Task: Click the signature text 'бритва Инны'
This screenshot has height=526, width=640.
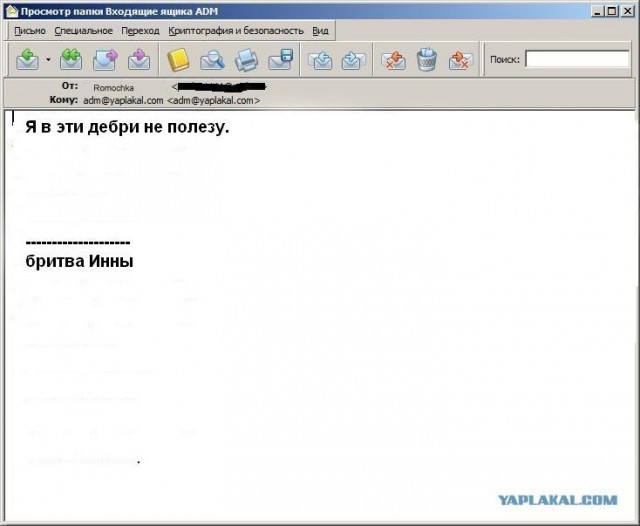Action: point(79,261)
